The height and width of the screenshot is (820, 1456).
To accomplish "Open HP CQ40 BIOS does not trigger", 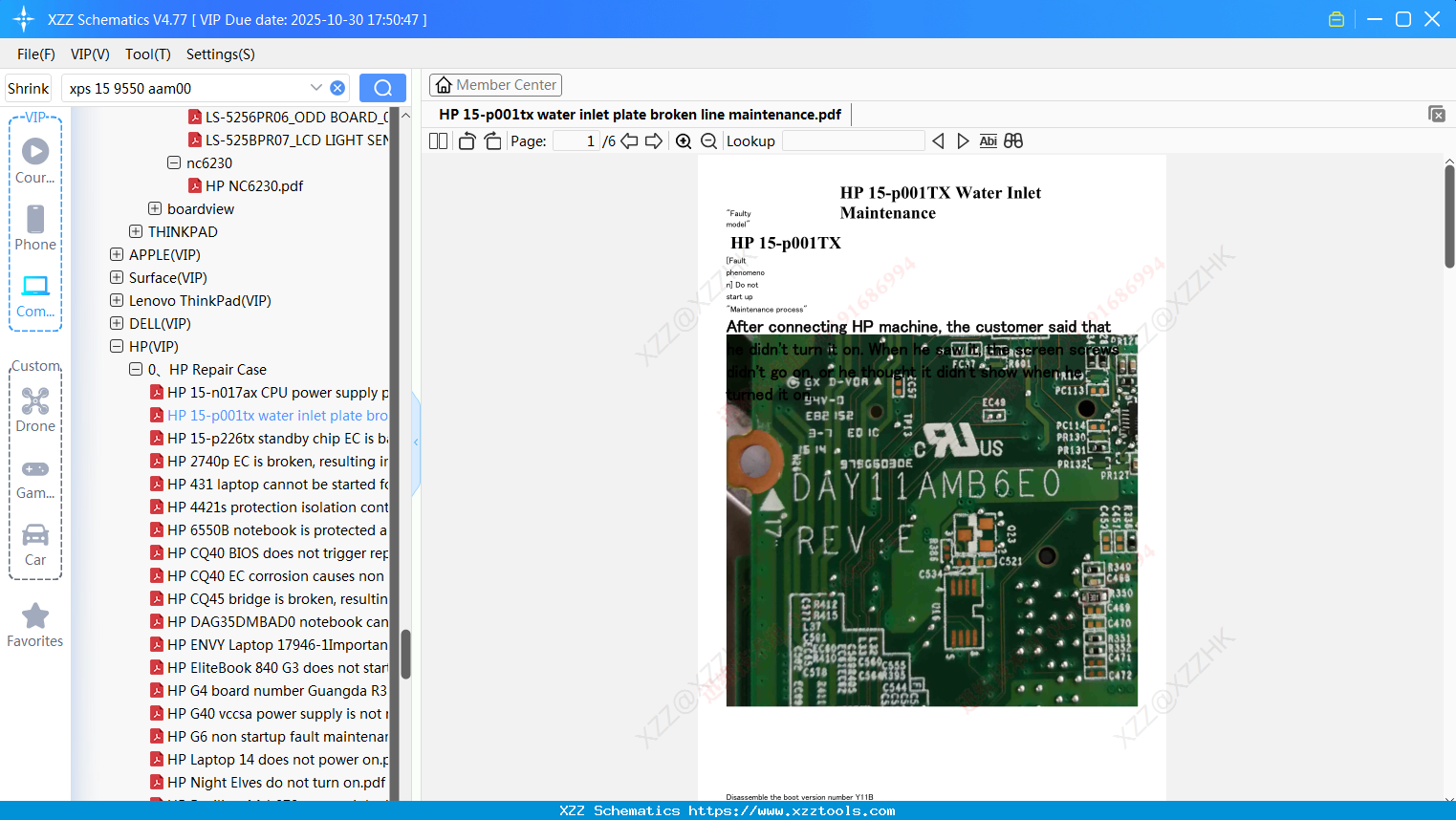I will [x=269, y=552].
